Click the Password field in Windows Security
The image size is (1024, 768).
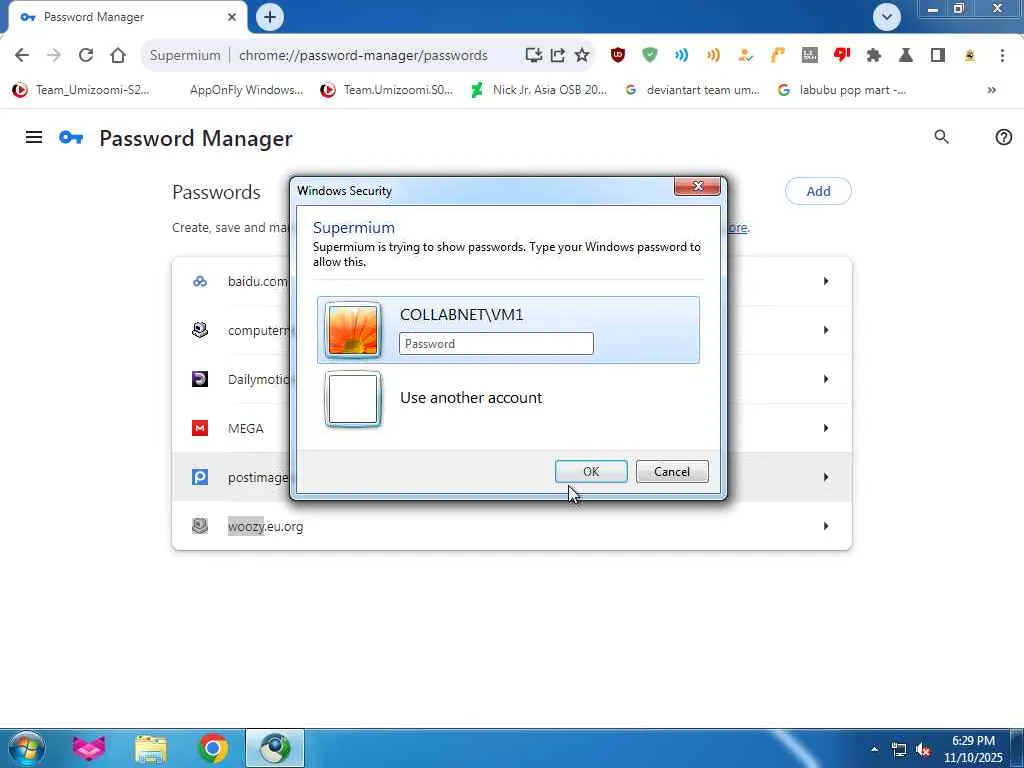point(496,344)
